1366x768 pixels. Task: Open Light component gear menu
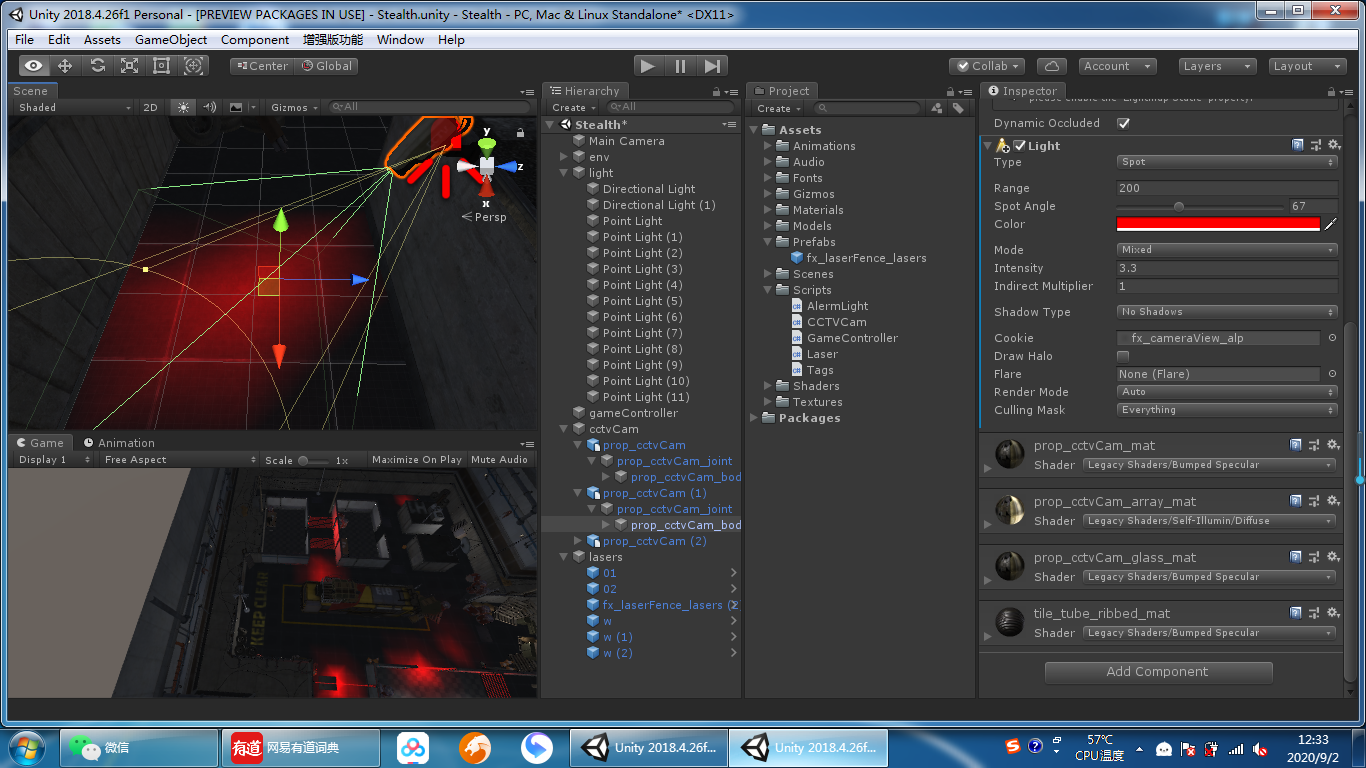[1333, 145]
